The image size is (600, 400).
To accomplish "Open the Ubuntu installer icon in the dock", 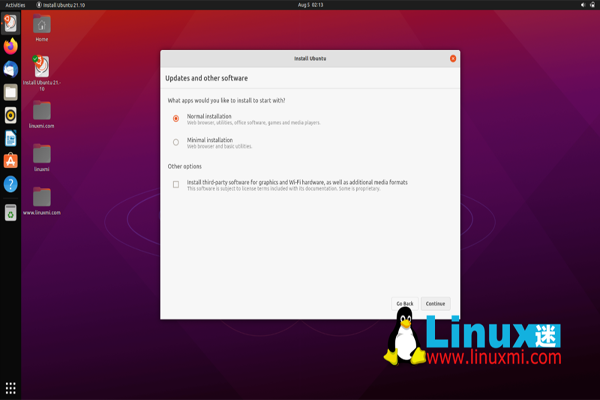I will click(10, 24).
